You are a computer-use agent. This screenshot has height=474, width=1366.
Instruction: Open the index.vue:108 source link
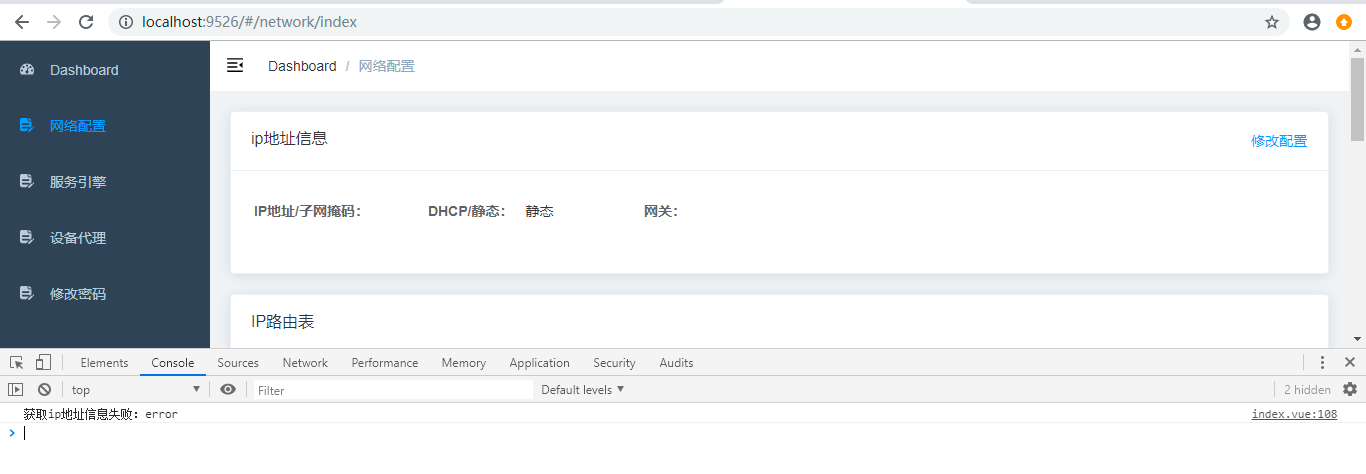(1294, 414)
